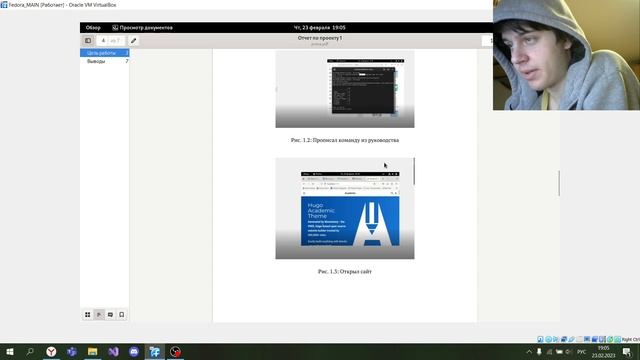The height and width of the screenshot is (360, 640).
Task: Click the document vertical scrollbar handle
Action: click(559, 183)
